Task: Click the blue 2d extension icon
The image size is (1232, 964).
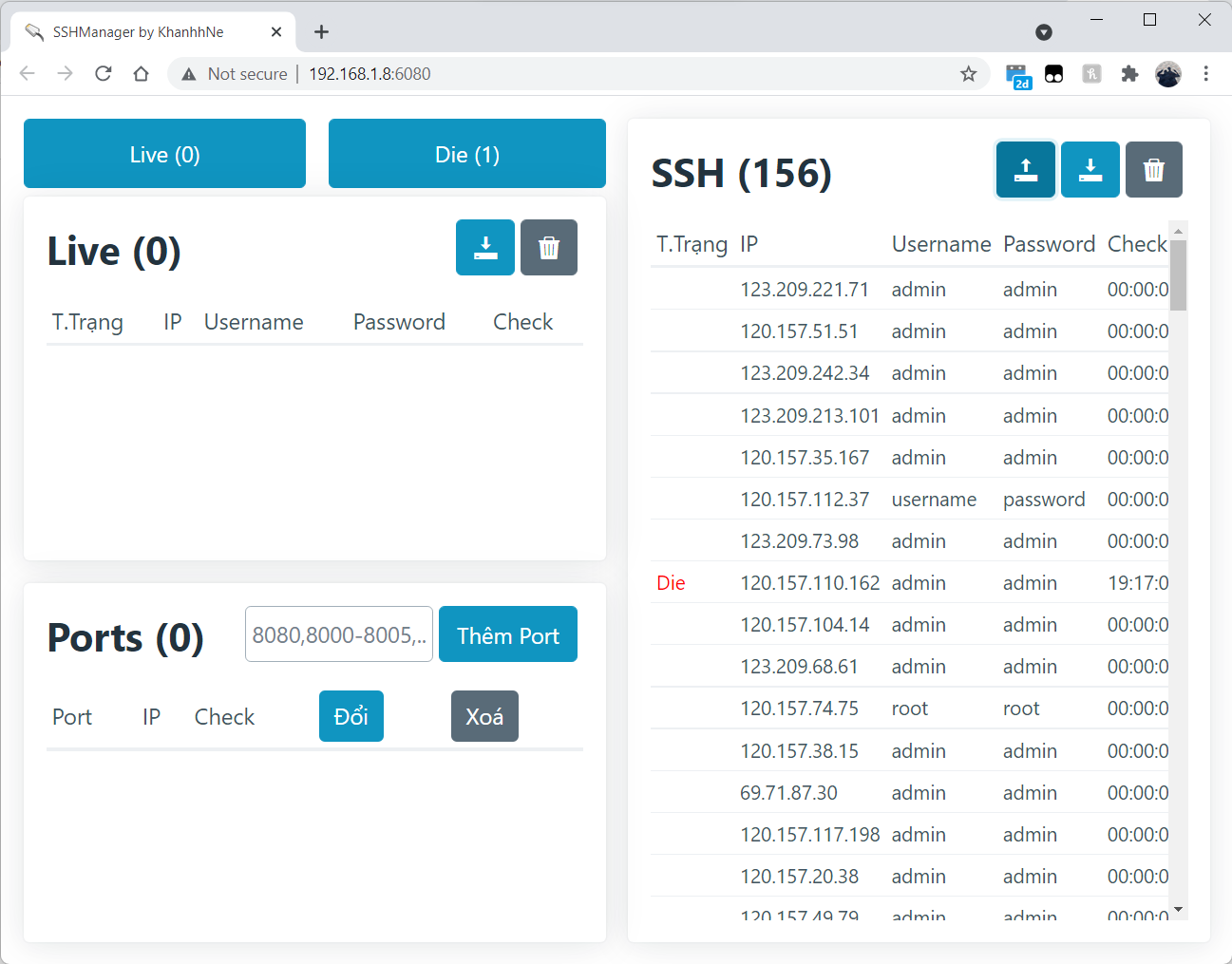Action: pyautogui.click(x=1018, y=76)
